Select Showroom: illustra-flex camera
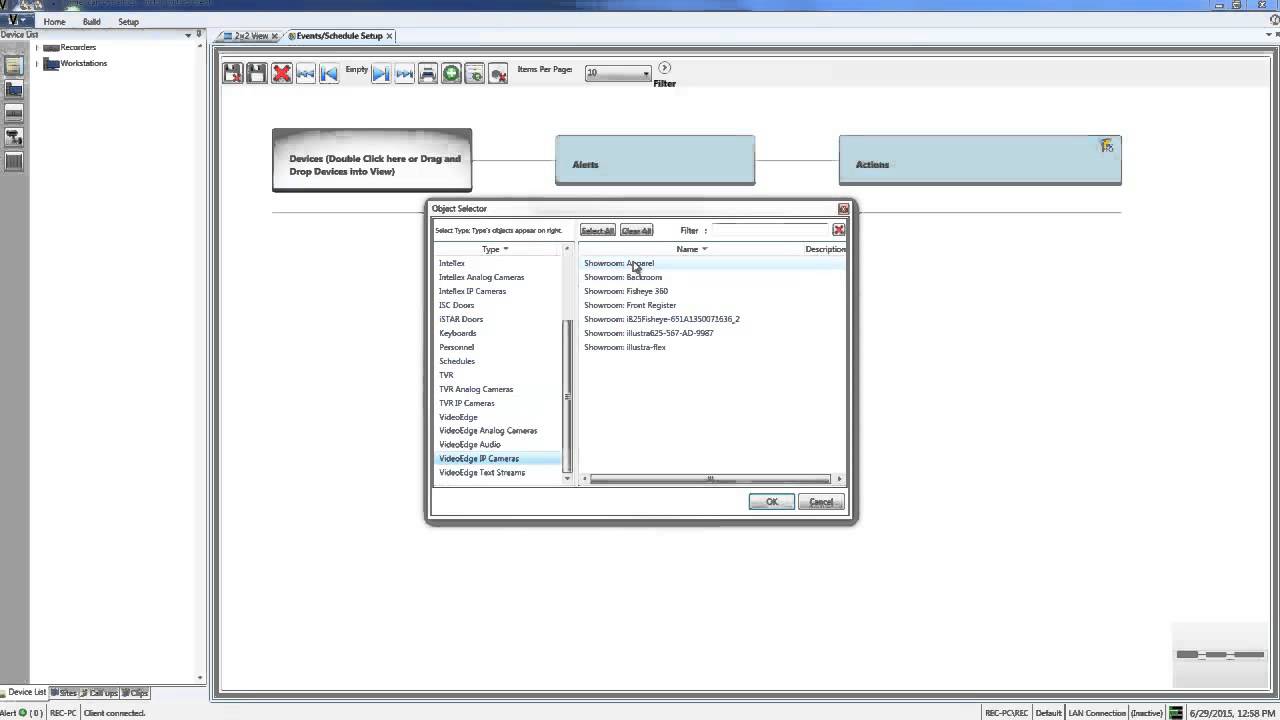Image resolution: width=1280 pixels, height=720 pixels. point(625,347)
